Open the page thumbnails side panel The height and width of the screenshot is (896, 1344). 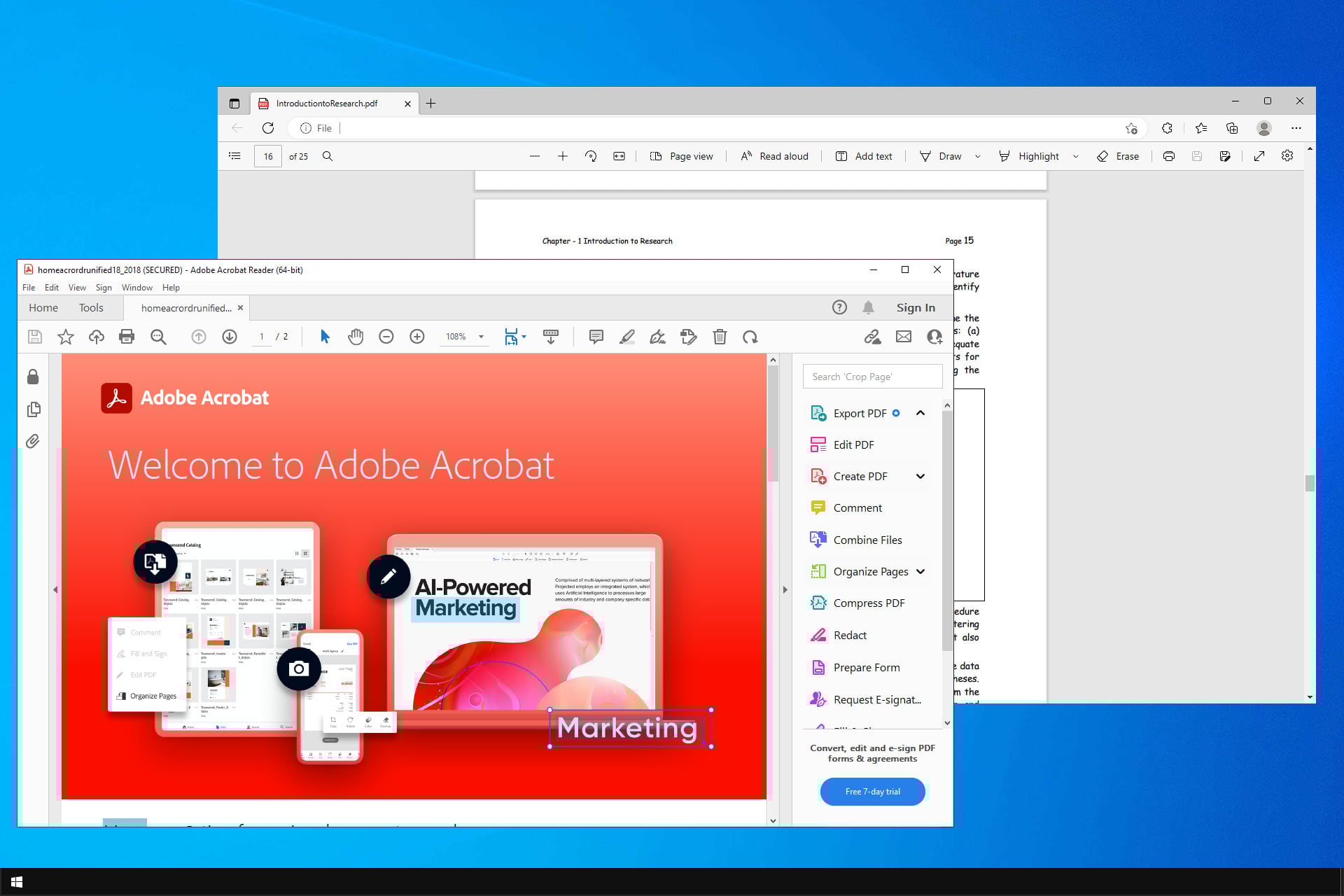(33, 409)
